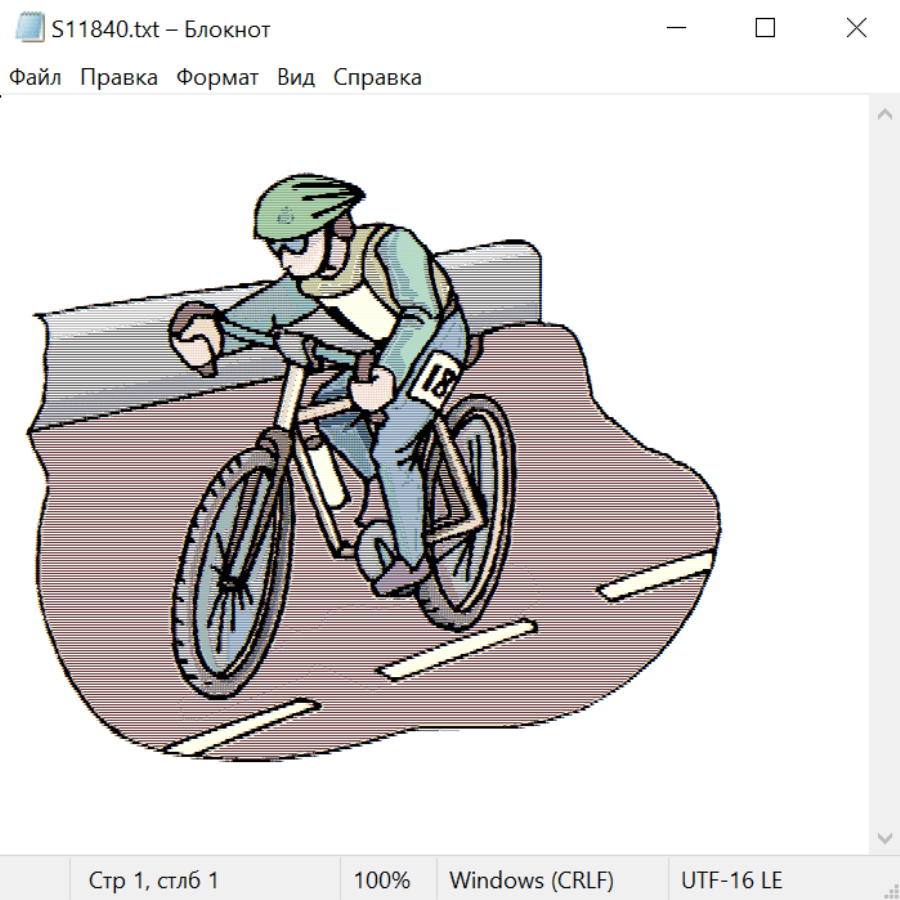Show the Справка menu
900x900 pixels.
pos(377,78)
